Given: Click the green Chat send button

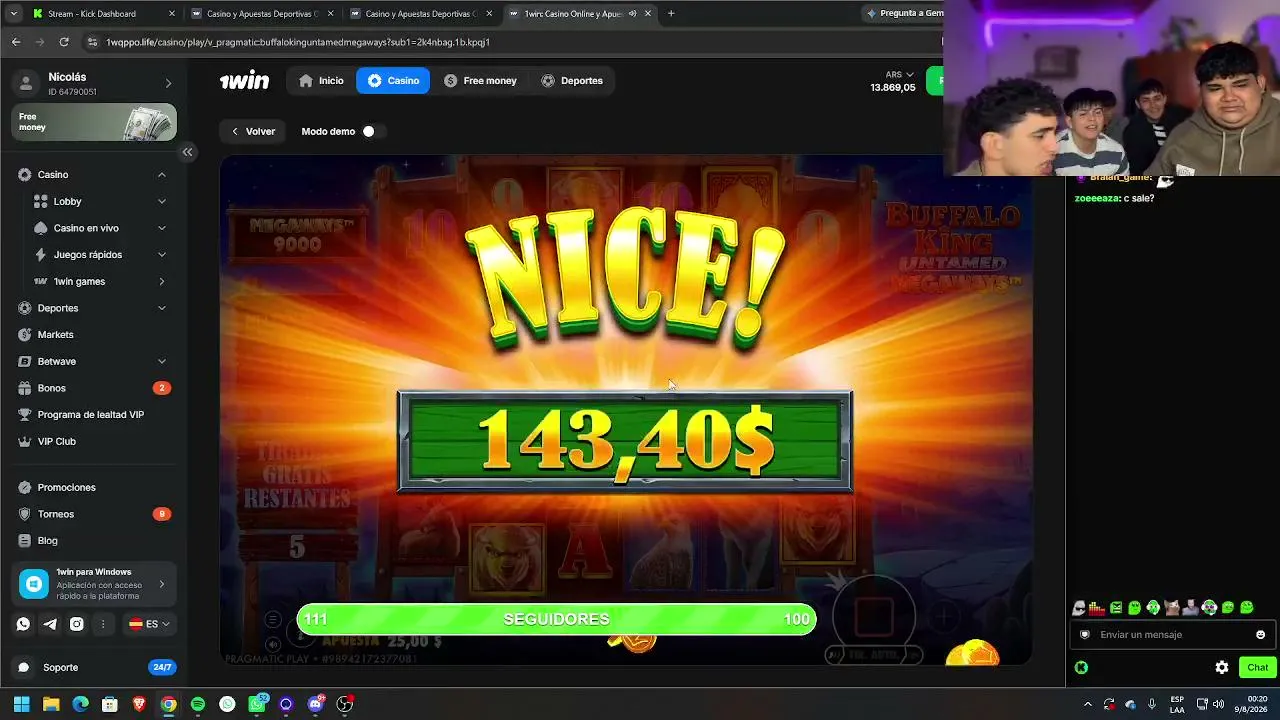Looking at the screenshot, I should [1257, 667].
